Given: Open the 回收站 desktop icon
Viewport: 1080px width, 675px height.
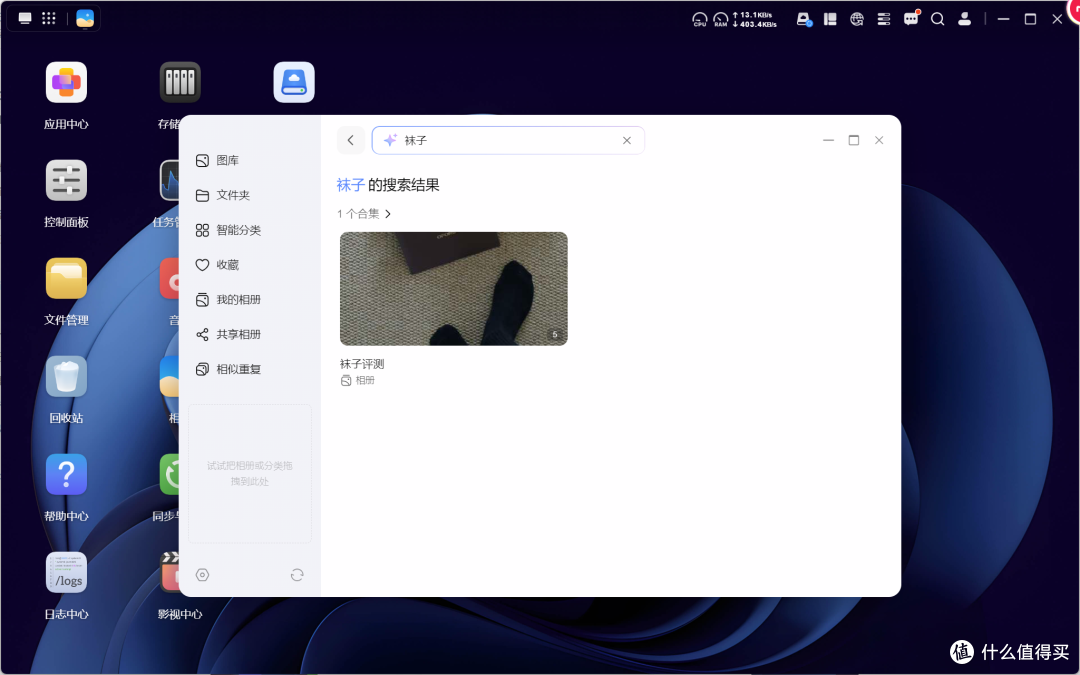Looking at the screenshot, I should [x=66, y=377].
